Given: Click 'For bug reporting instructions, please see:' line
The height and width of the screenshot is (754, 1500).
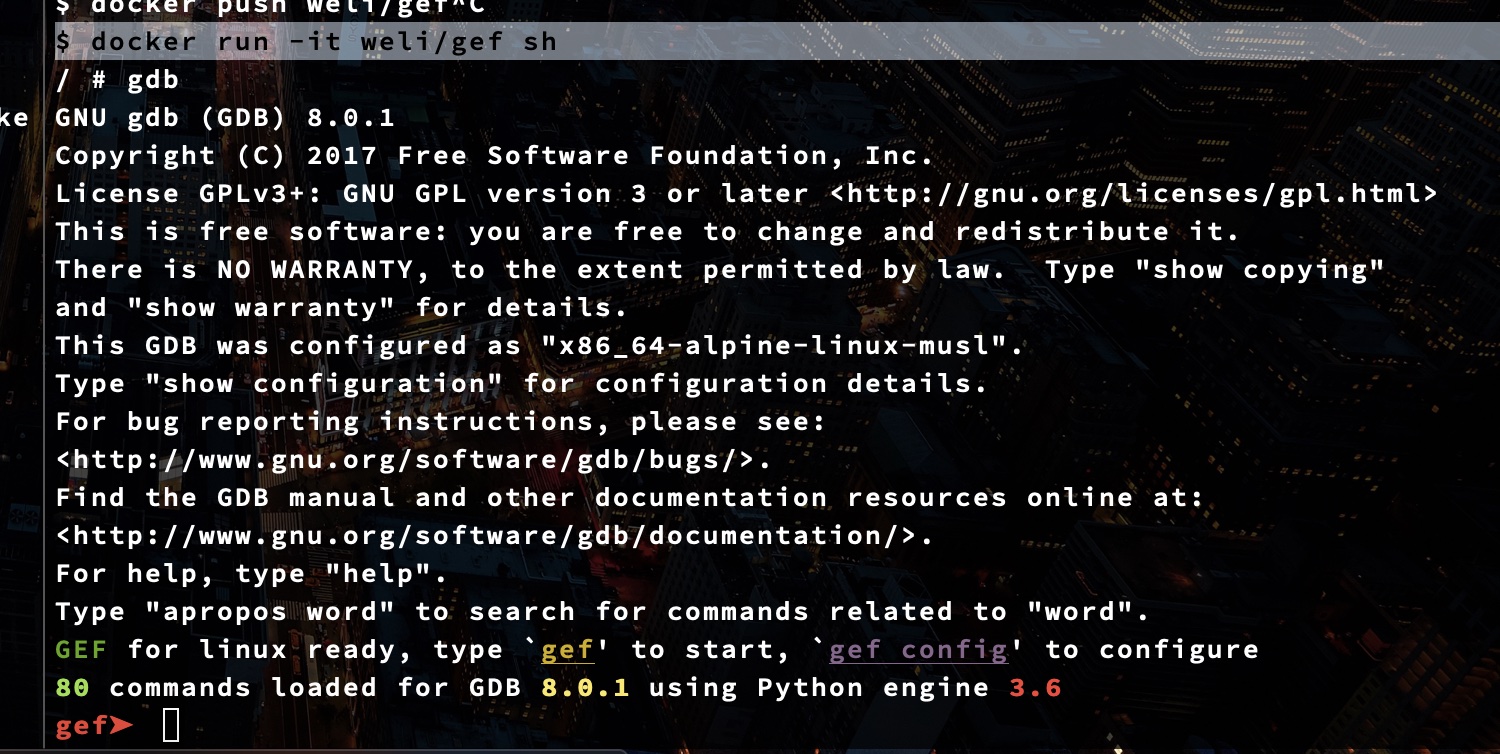Looking at the screenshot, I should [441, 422].
